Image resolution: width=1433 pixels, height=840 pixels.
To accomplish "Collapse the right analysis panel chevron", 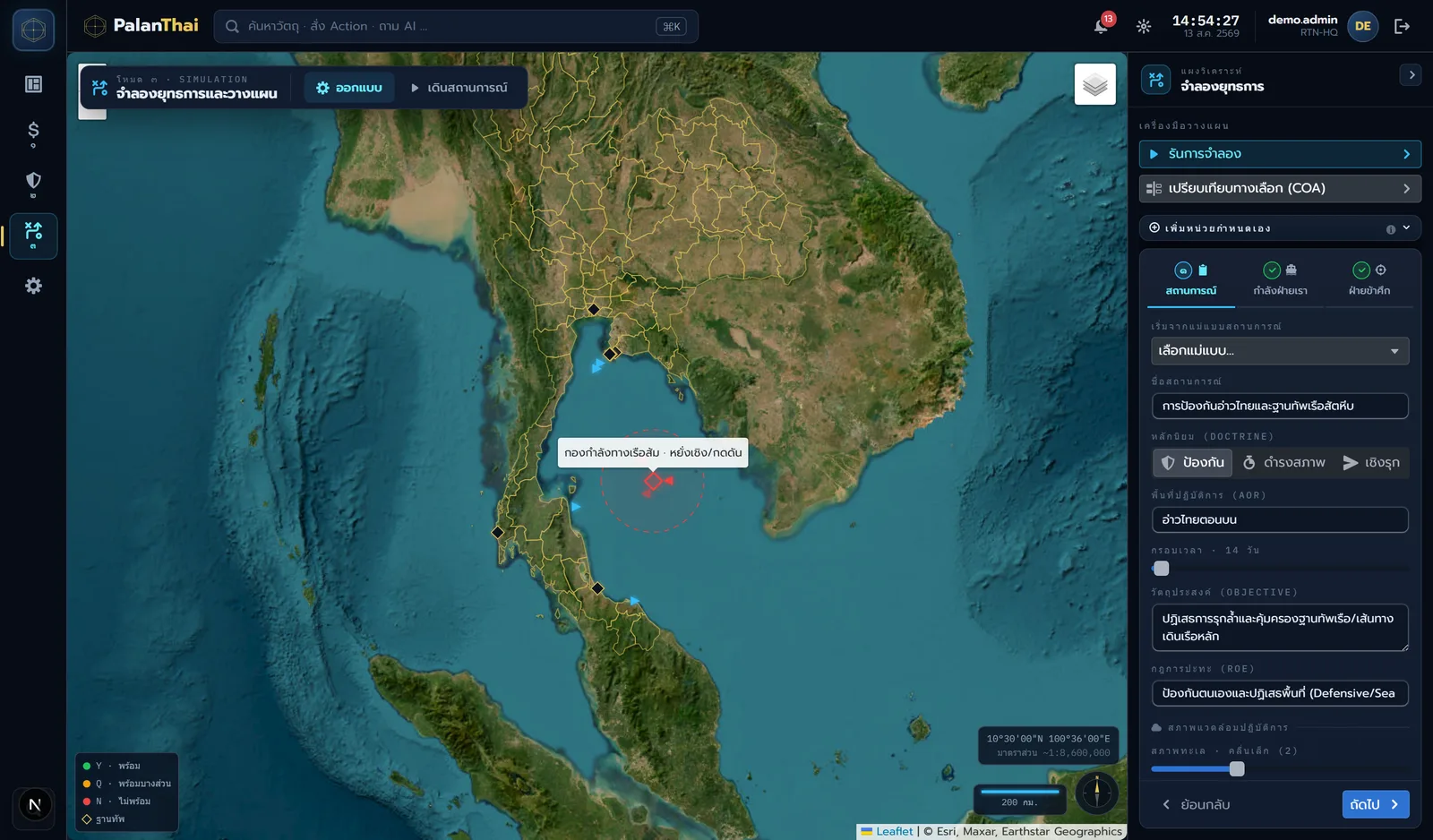I will pyautogui.click(x=1411, y=75).
